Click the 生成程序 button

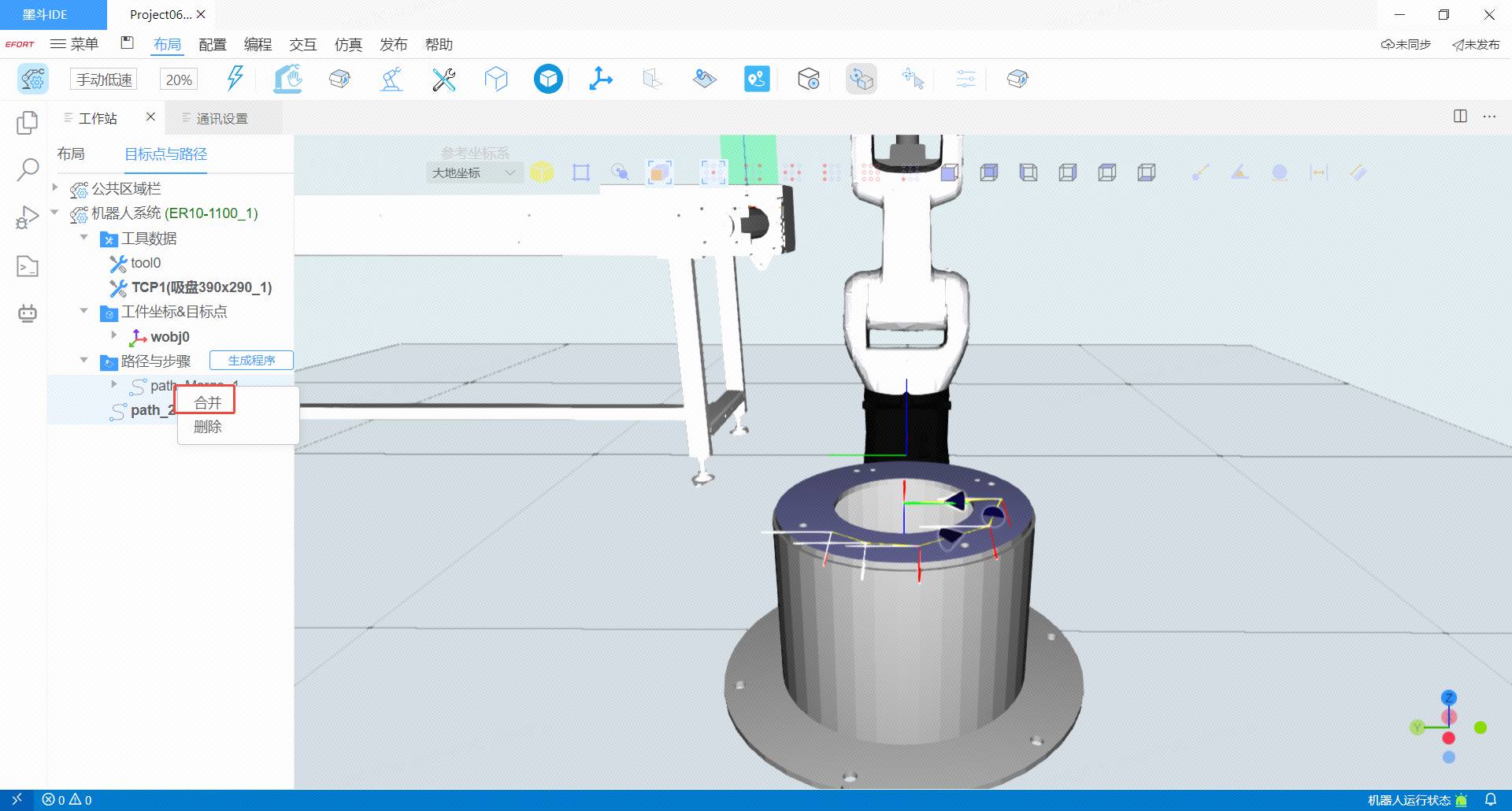coord(251,361)
